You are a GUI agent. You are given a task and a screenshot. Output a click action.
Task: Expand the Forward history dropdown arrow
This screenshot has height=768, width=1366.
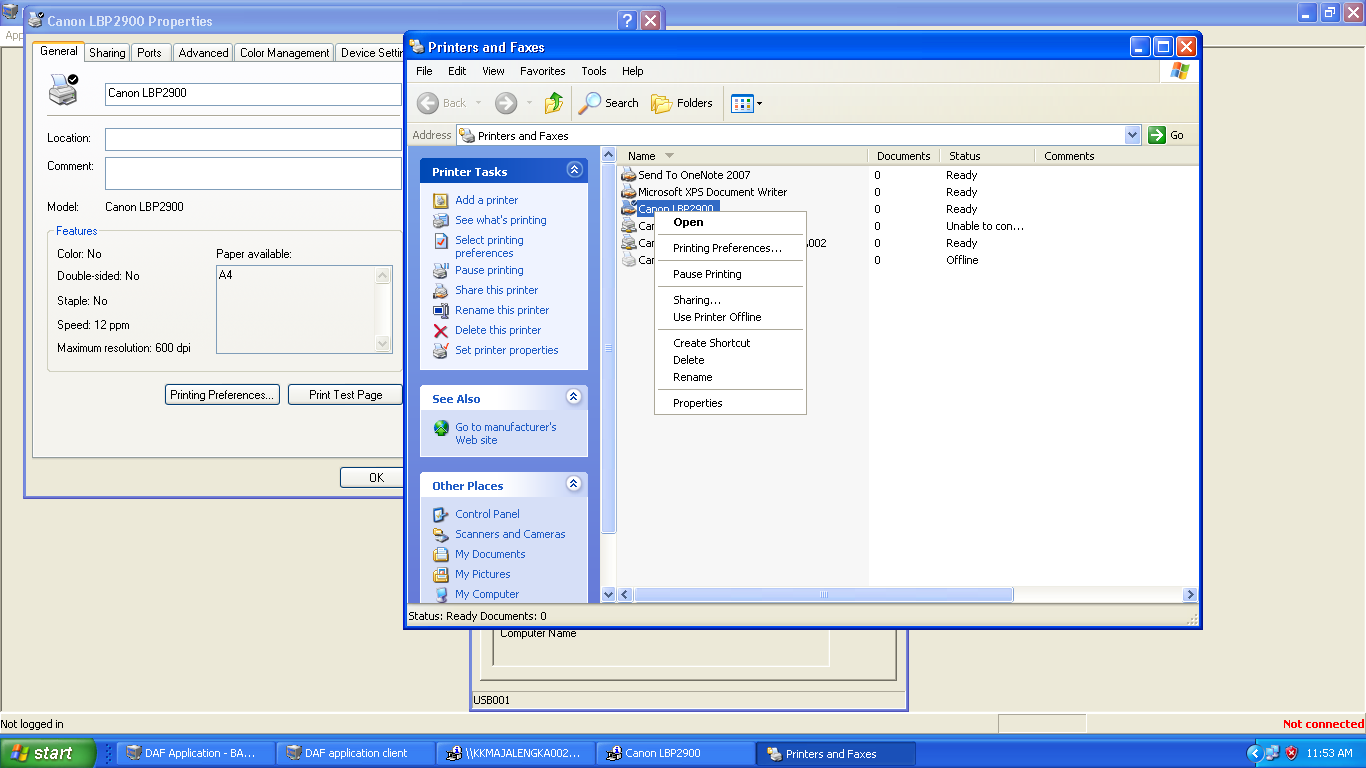coord(529,103)
